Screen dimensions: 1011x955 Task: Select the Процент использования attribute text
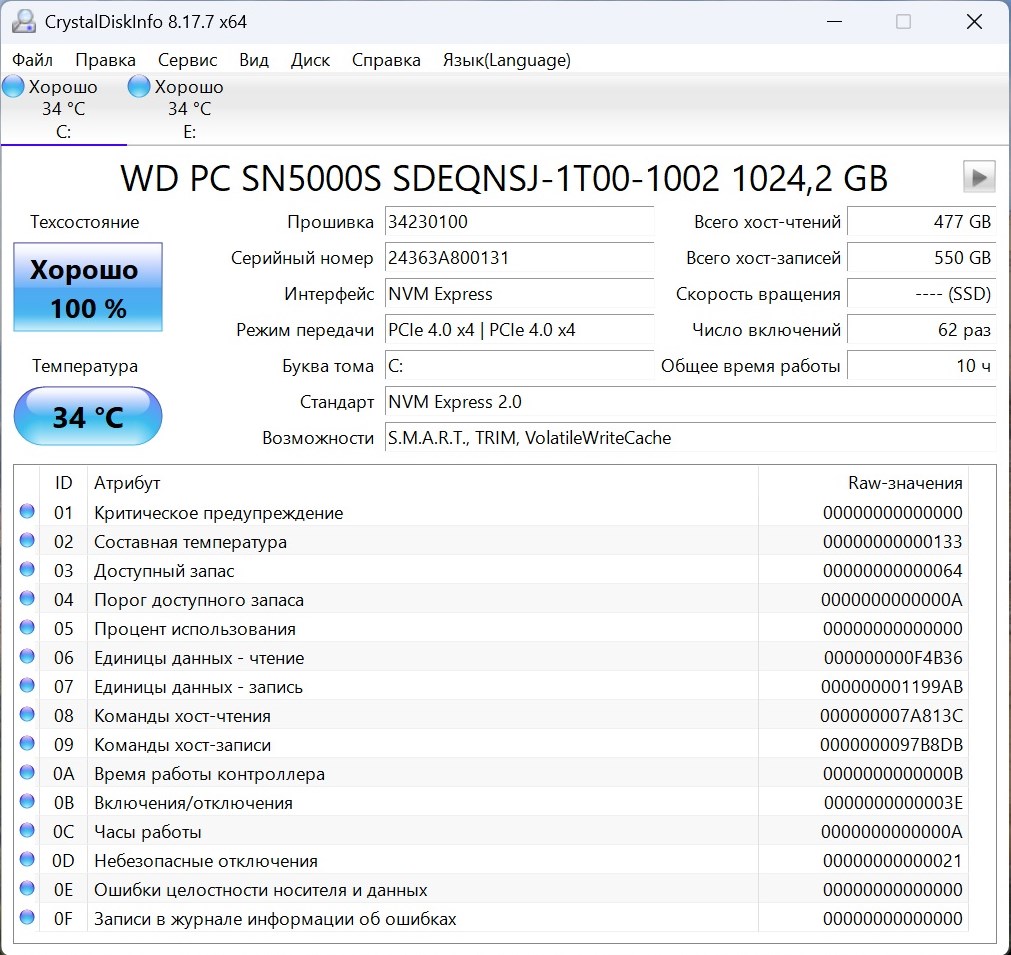195,629
